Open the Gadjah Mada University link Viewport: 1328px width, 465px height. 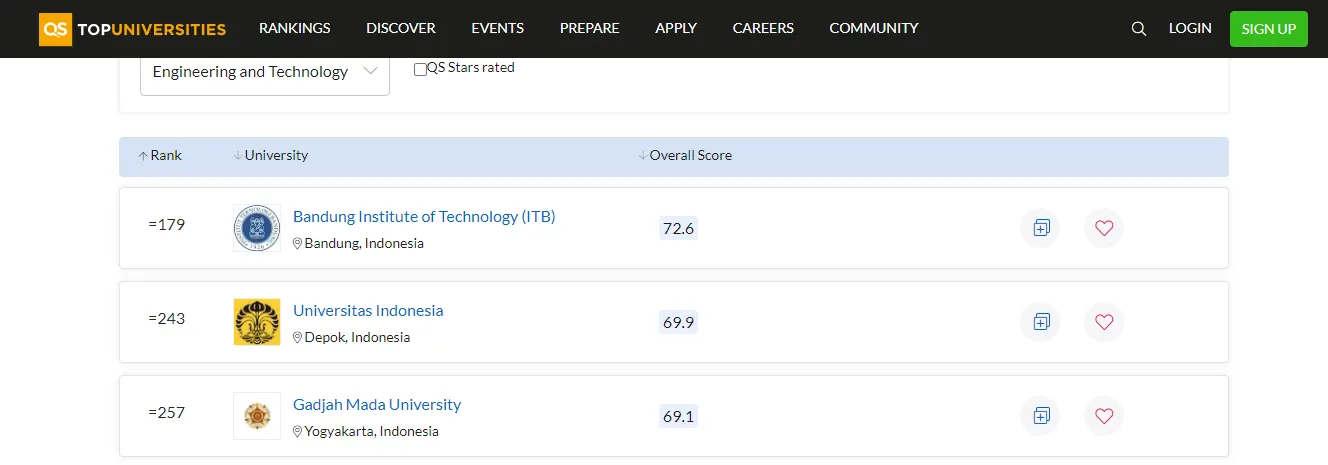tap(377, 405)
